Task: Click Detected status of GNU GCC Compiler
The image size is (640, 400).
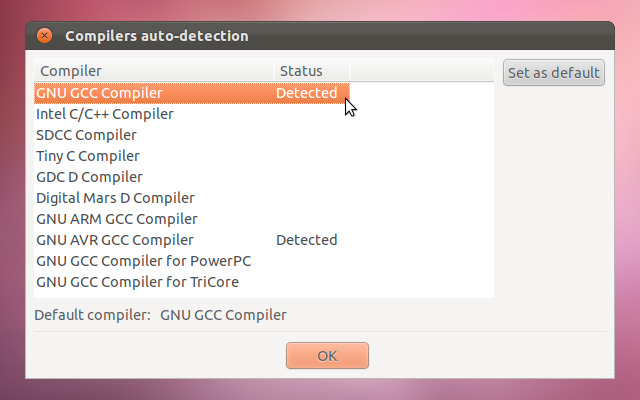Action: coord(306,93)
